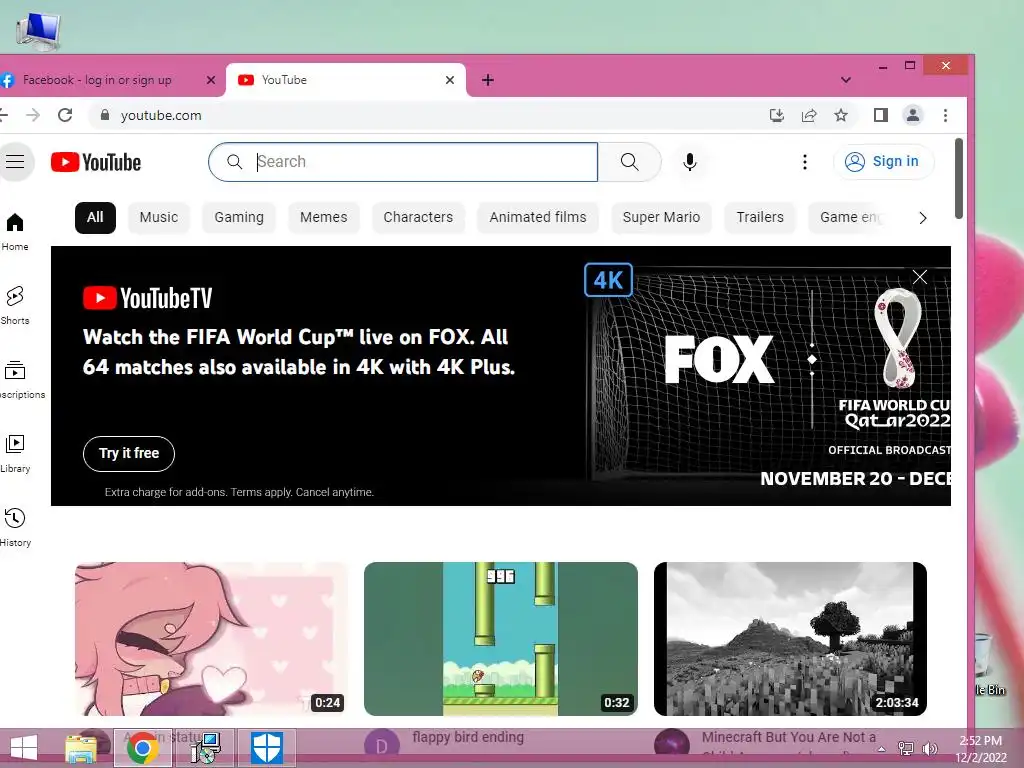The height and width of the screenshot is (768, 1024).
Task: Bookmark this page with the star icon
Action: click(841, 115)
